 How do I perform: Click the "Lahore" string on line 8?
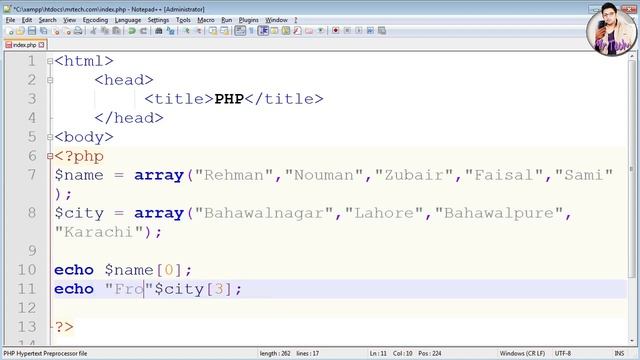(x=384, y=213)
